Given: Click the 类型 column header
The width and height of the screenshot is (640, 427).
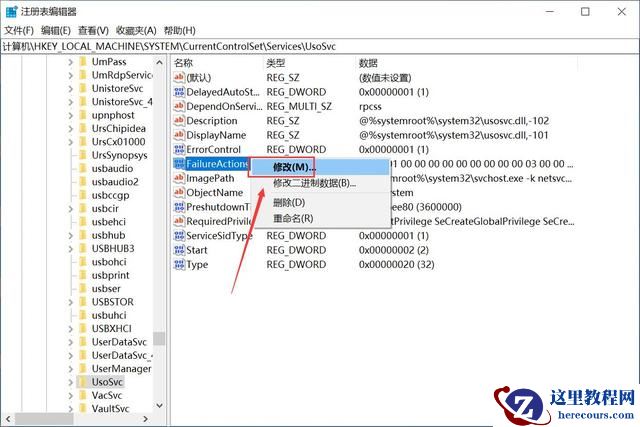Looking at the screenshot, I should tap(310, 63).
